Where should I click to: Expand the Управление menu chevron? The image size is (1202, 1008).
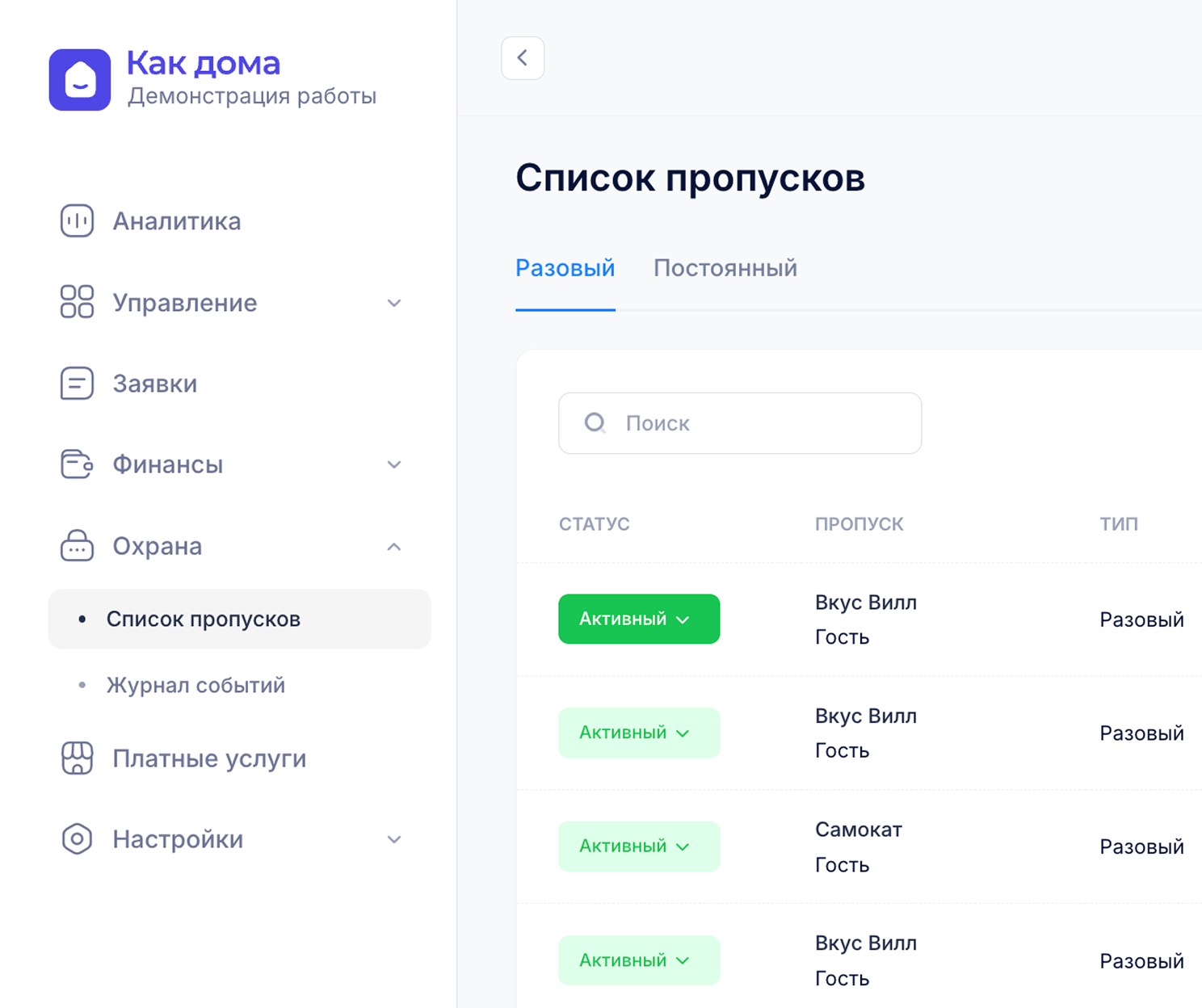(x=394, y=303)
